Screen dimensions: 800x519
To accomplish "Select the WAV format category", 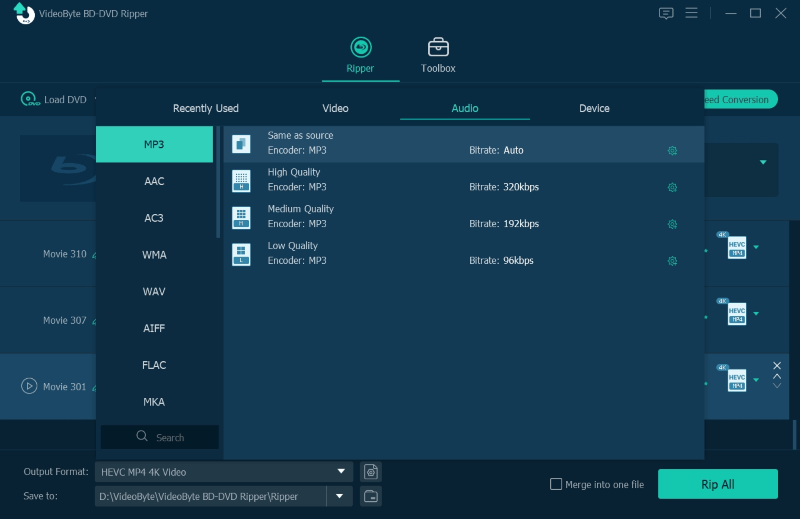I will pos(155,291).
